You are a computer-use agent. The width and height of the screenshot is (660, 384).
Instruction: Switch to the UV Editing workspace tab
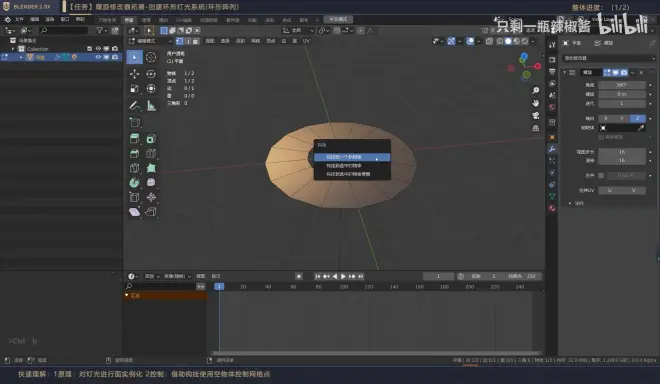click(184, 20)
